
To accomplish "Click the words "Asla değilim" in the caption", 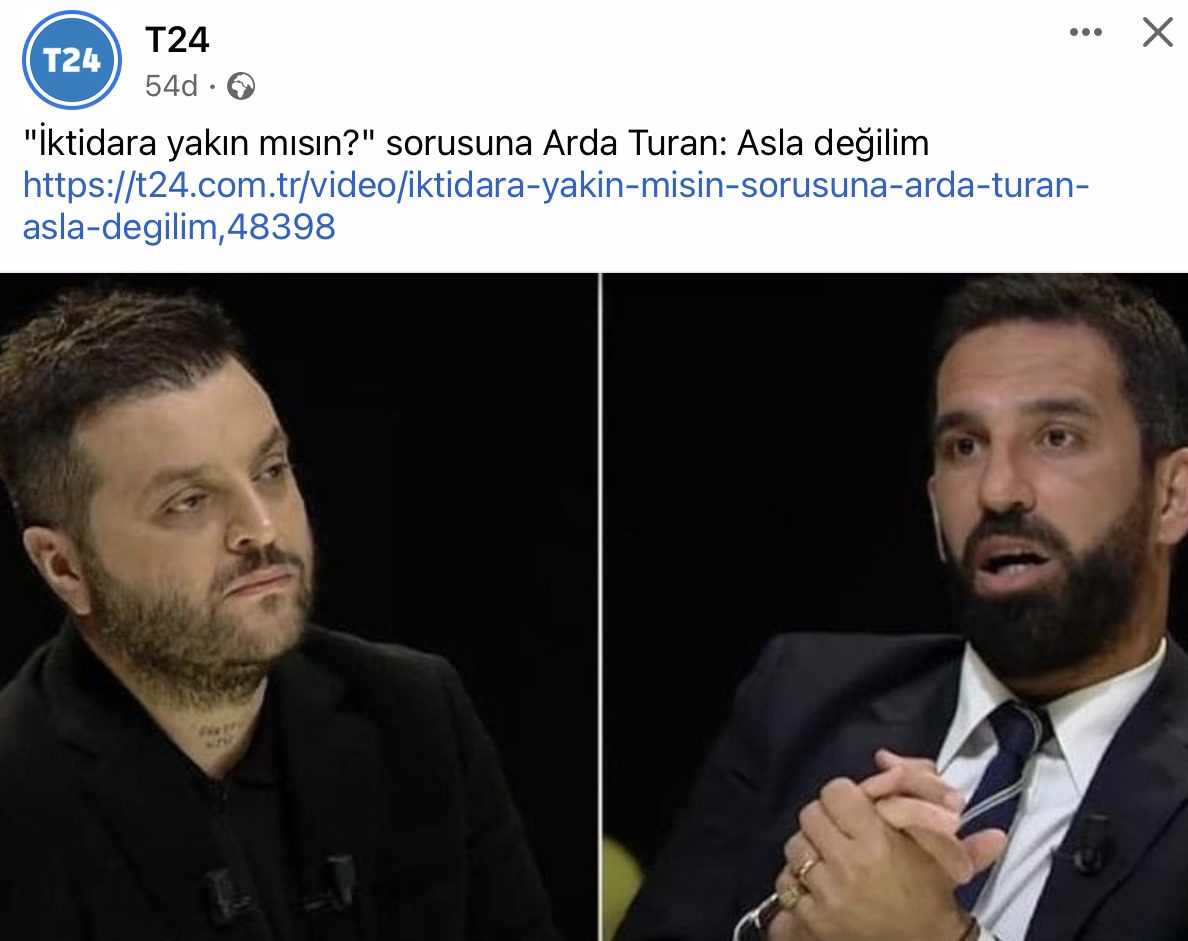I will click(833, 142).
